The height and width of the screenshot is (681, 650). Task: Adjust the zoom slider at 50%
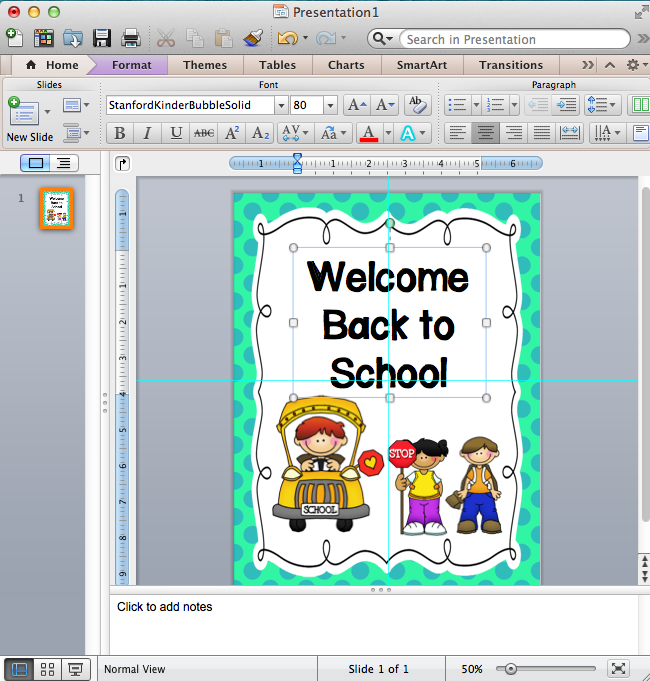pyautogui.click(x=511, y=669)
